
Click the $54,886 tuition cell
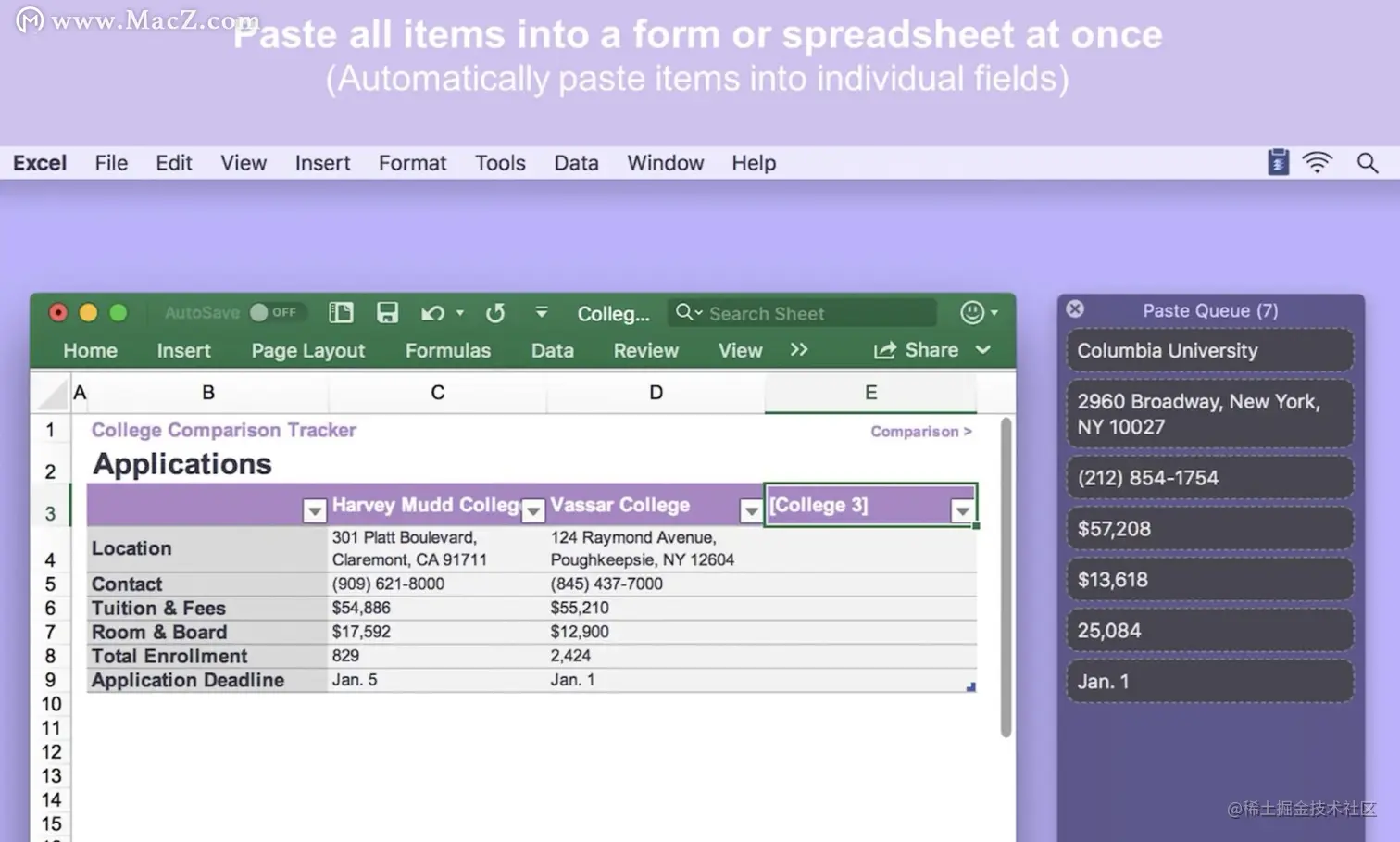[x=437, y=609]
